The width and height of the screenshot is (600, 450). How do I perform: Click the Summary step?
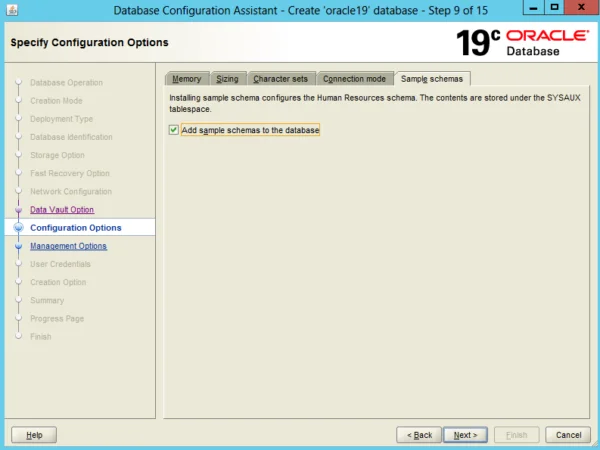click(x=47, y=300)
